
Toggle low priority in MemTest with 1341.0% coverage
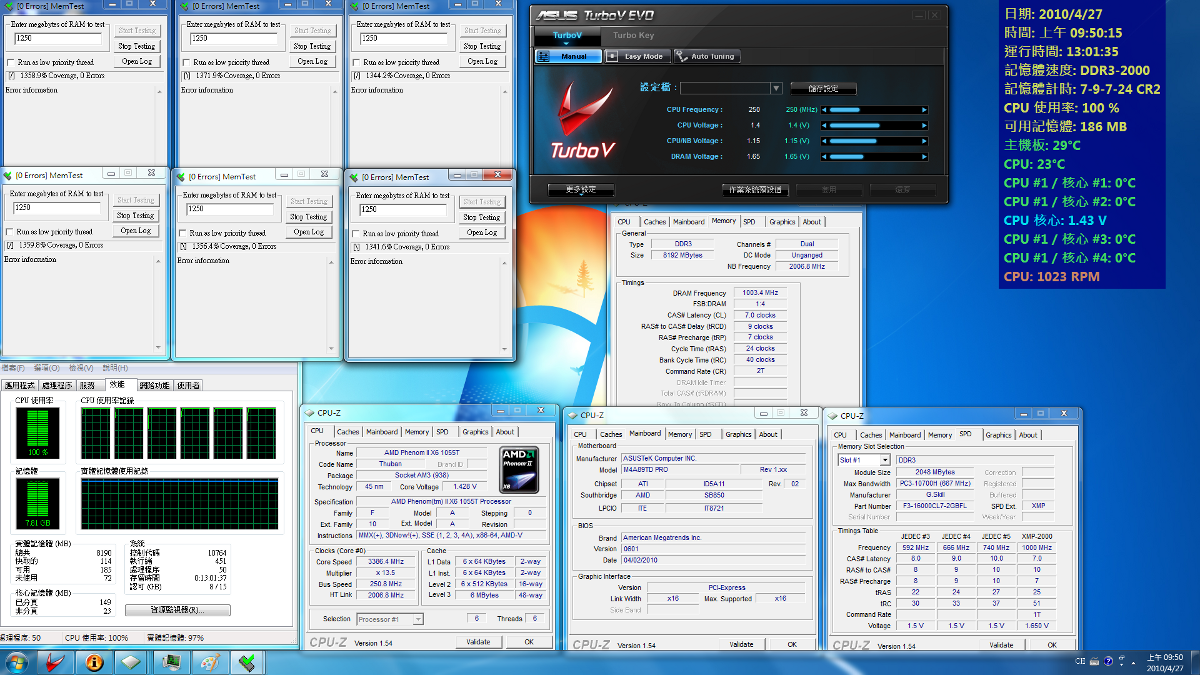(x=356, y=233)
